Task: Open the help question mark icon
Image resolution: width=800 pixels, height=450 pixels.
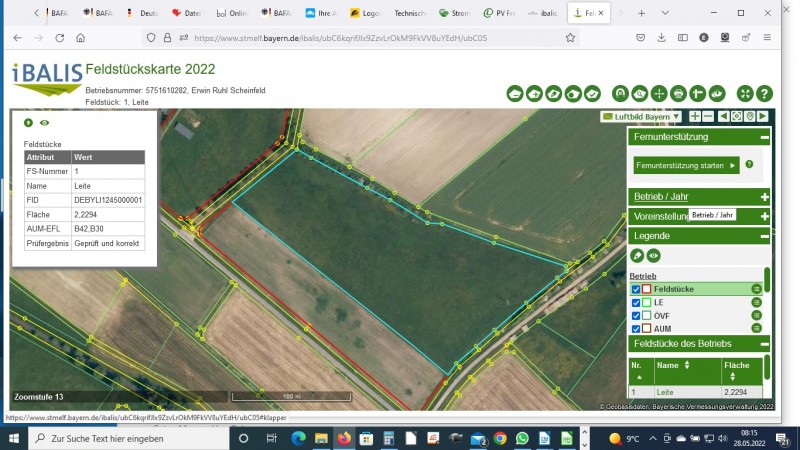Action: click(x=764, y=93)
